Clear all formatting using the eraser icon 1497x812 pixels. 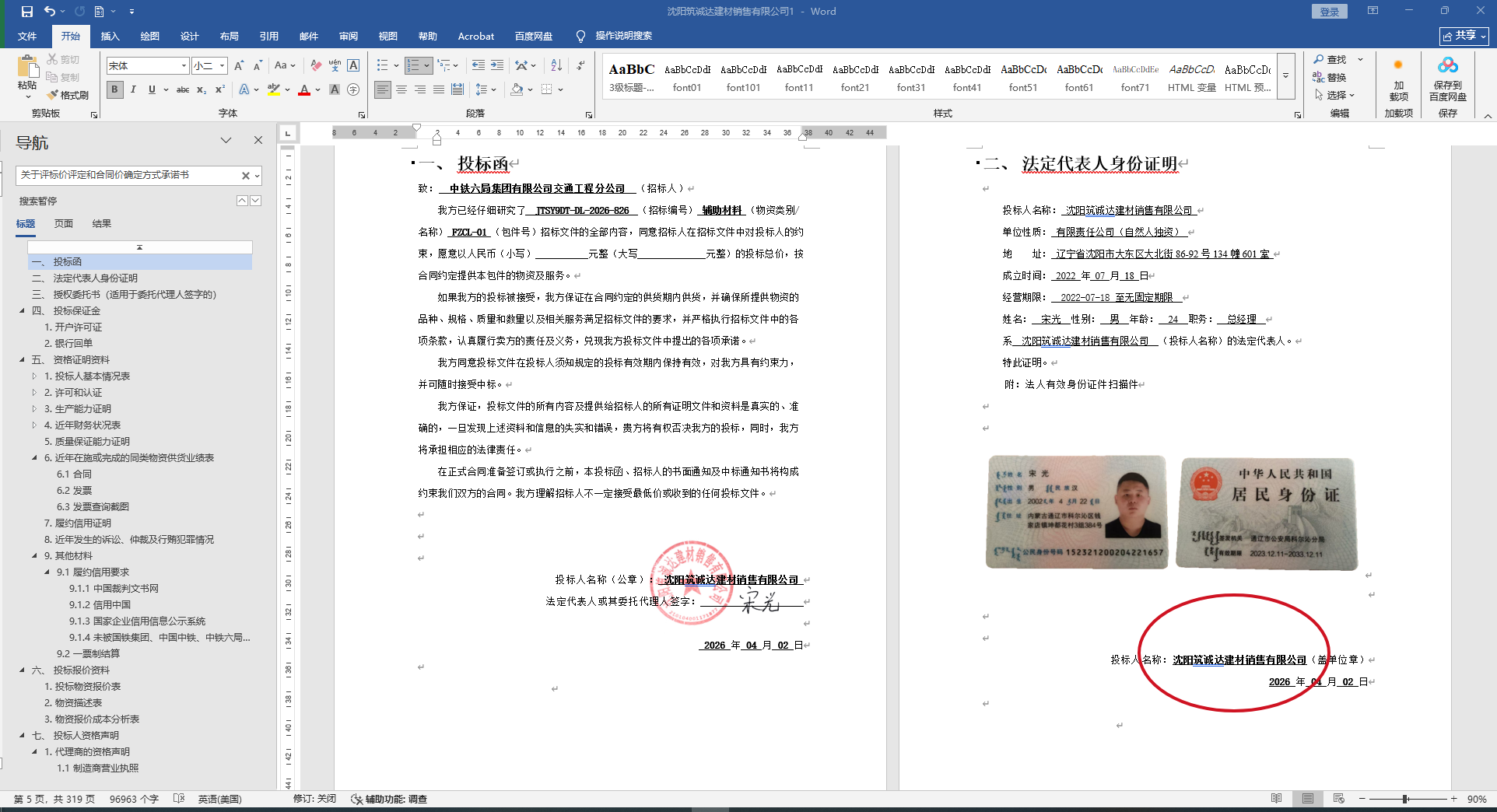click(315, 65)
